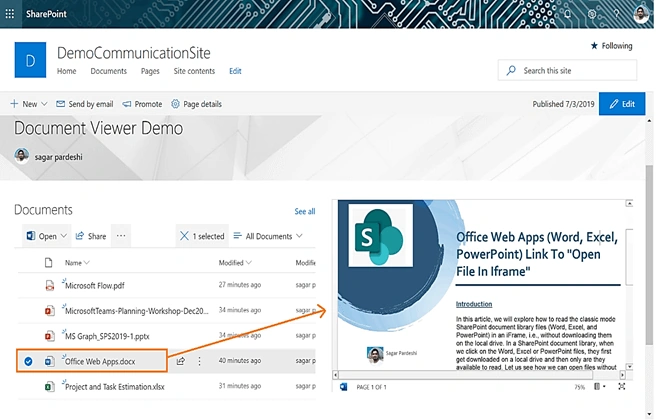
Task: Uncheck the Office Web Apps.docx row checkbox
Action: click(x=28, y=361)
